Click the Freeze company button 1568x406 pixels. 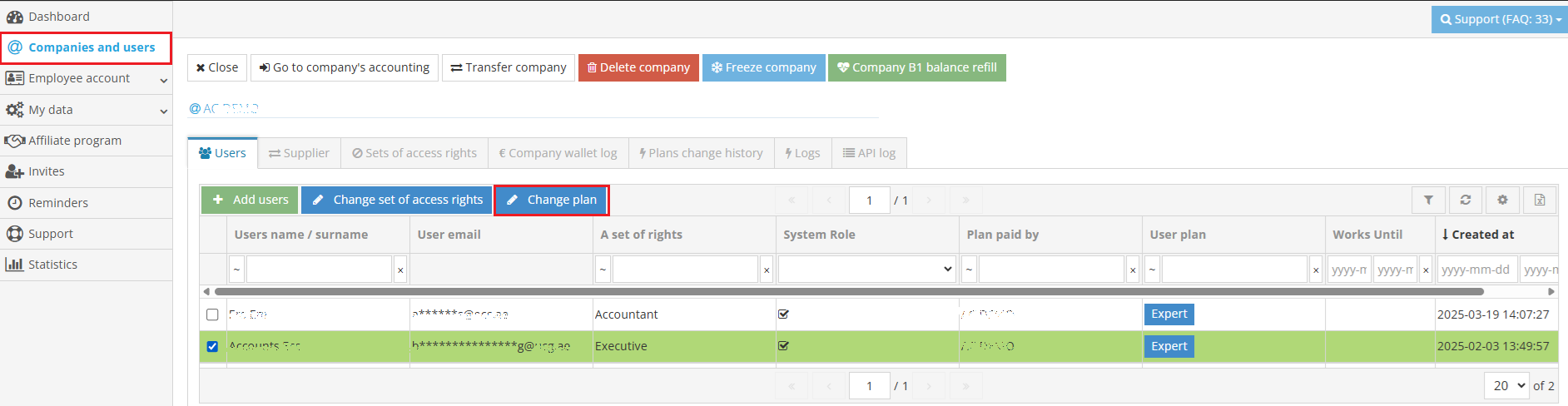point(763,67)
